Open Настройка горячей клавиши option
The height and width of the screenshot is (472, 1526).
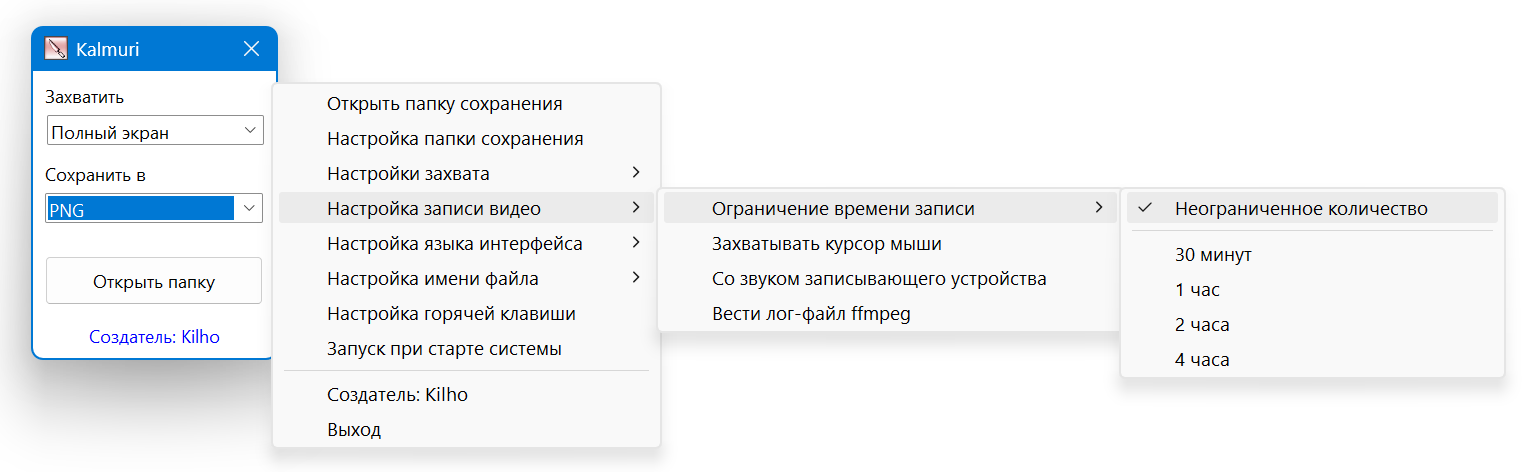coord(451,314)
